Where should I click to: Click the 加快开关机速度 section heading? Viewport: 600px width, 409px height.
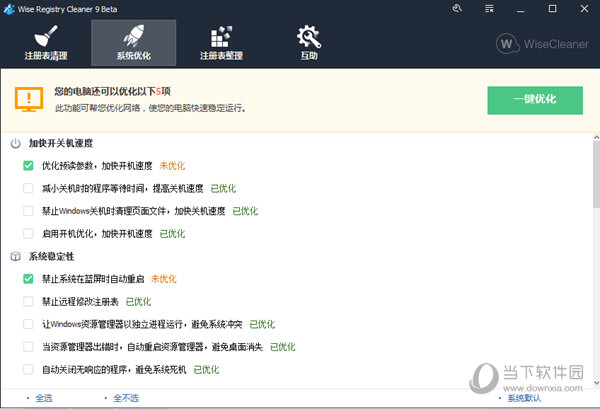coord(61,143)
